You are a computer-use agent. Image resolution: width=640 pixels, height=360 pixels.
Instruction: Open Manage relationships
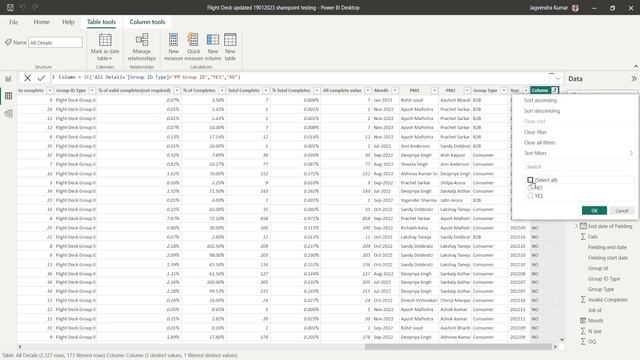click(142, 47)
